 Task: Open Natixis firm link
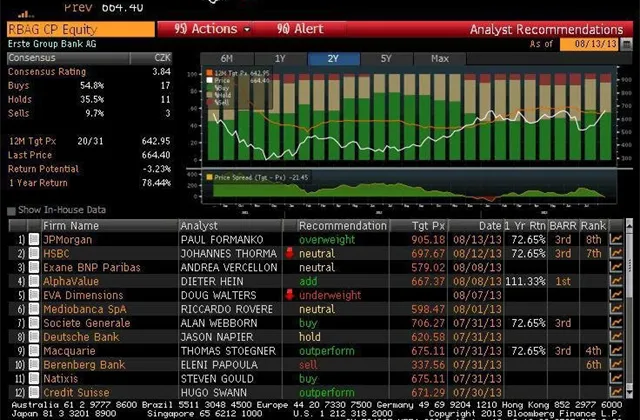click(x=60, y=378)
